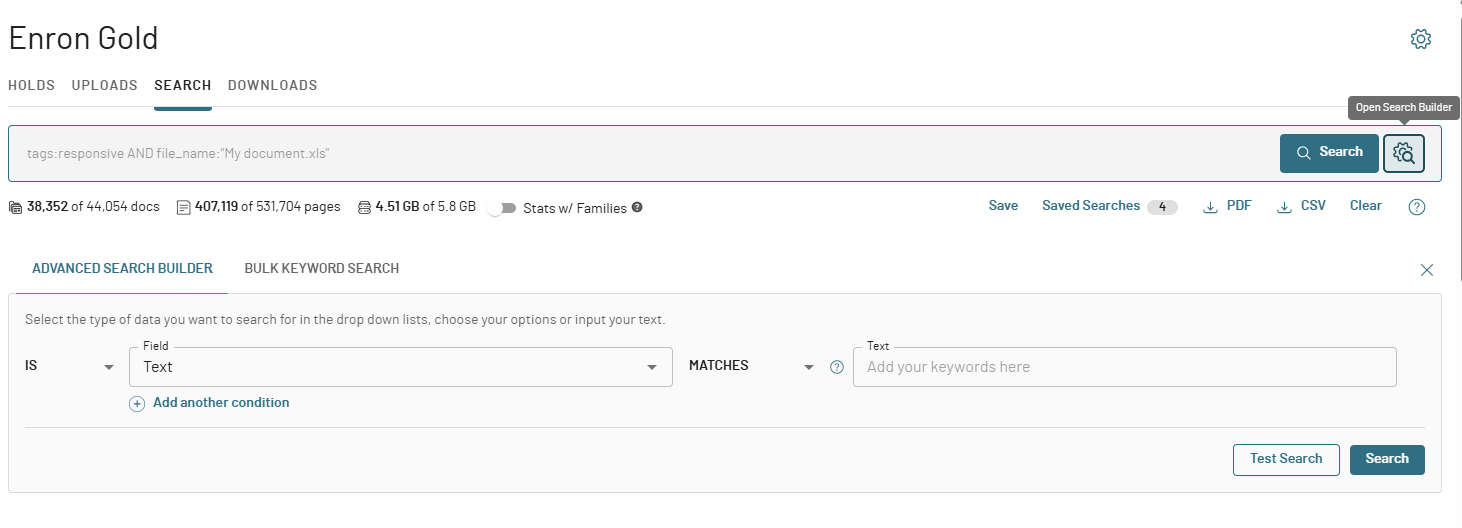Viewport: 1462px width, 528px height.
Task: Open the settings gear icon
Action: coord(1420,39)
